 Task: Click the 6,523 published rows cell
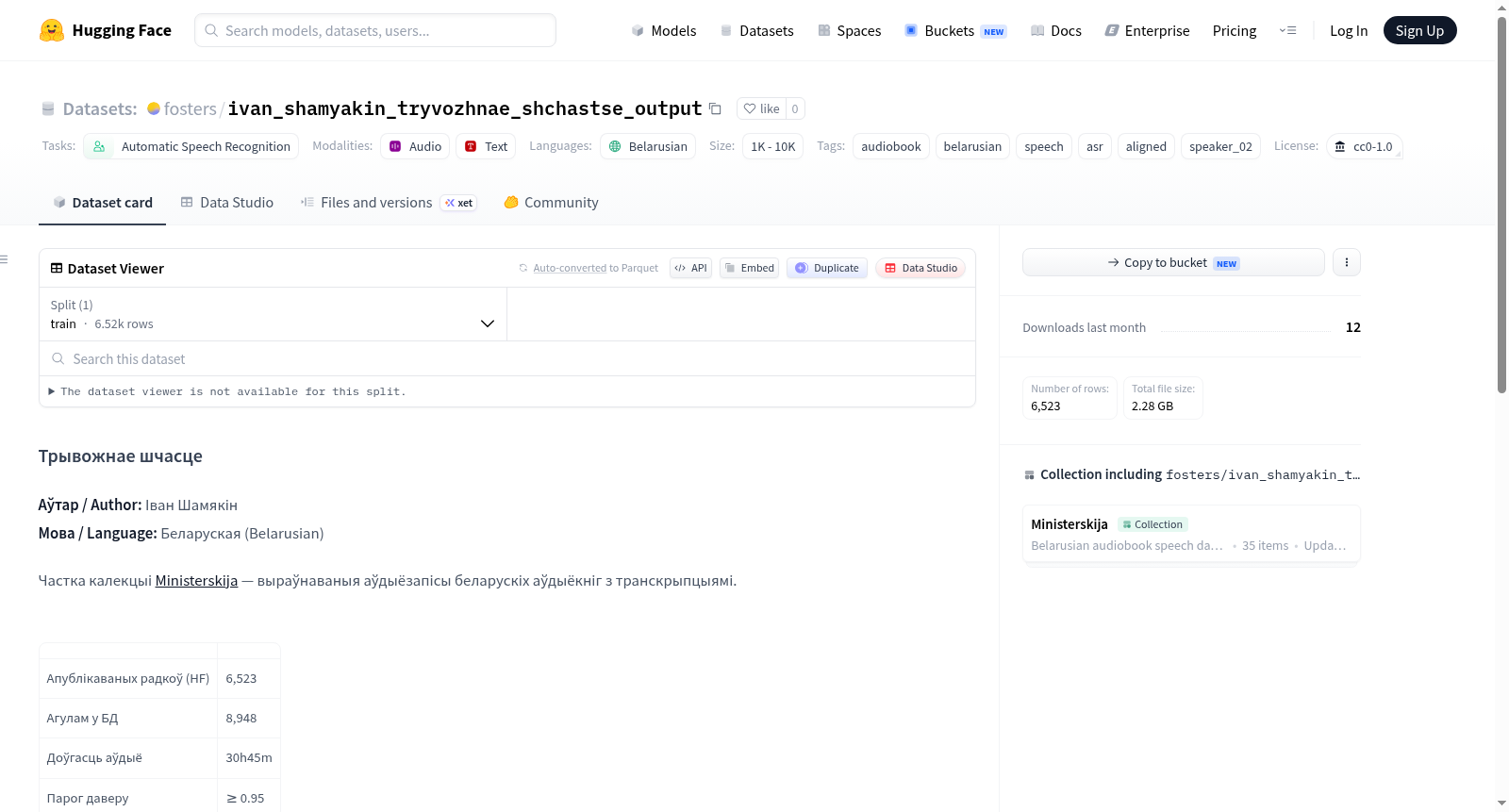[249, 678]
